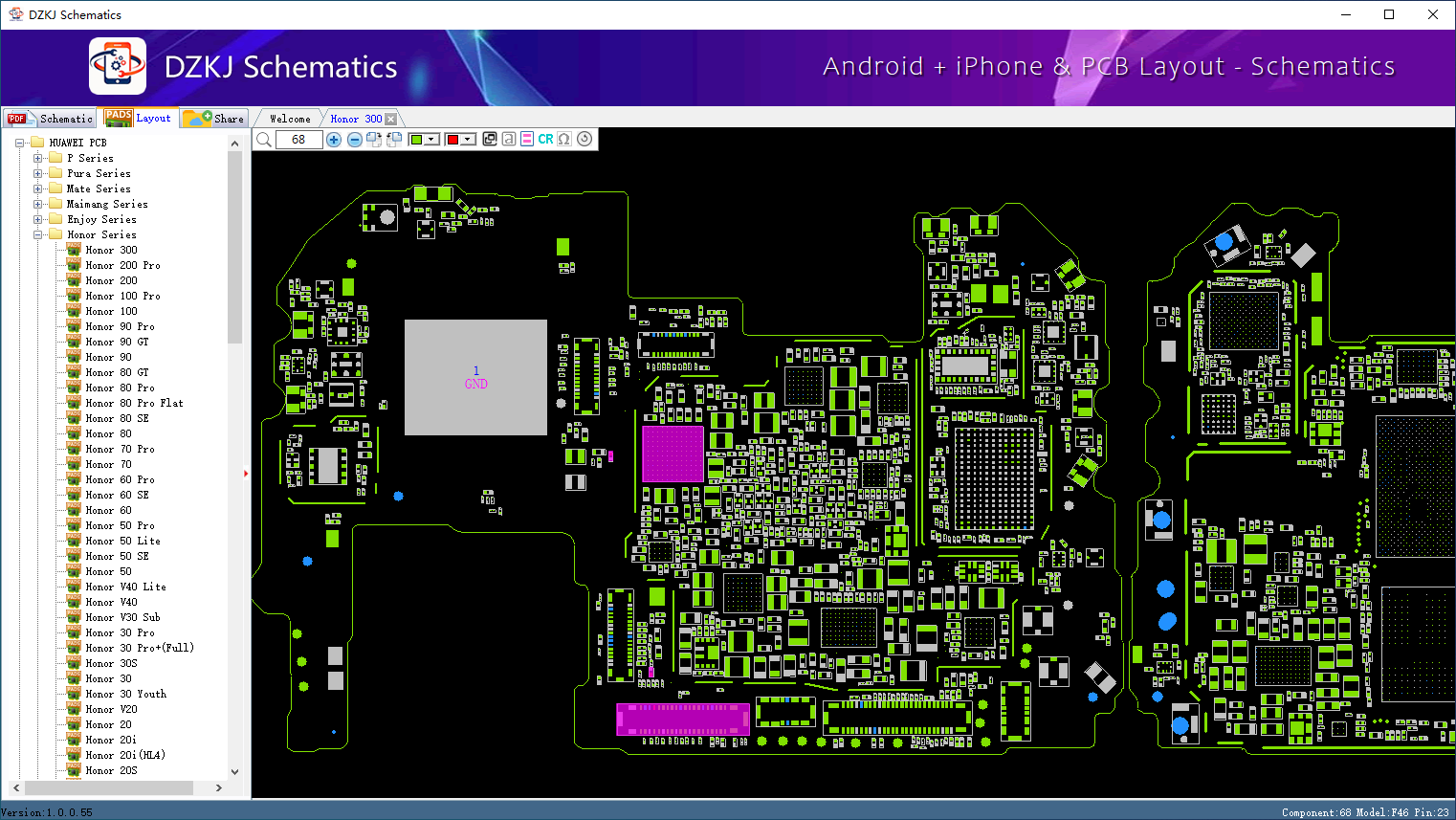The width and height of the screenshot is (1456, 820).
Task: Click the magnifier search icon
Action: point(264,140)
